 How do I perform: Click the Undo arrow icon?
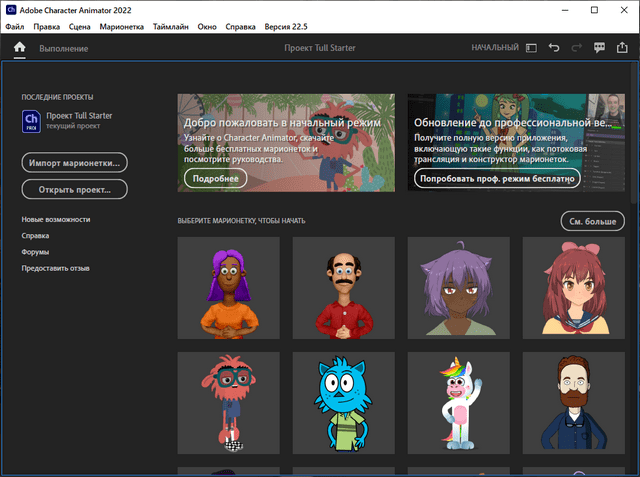pos(554,47)
